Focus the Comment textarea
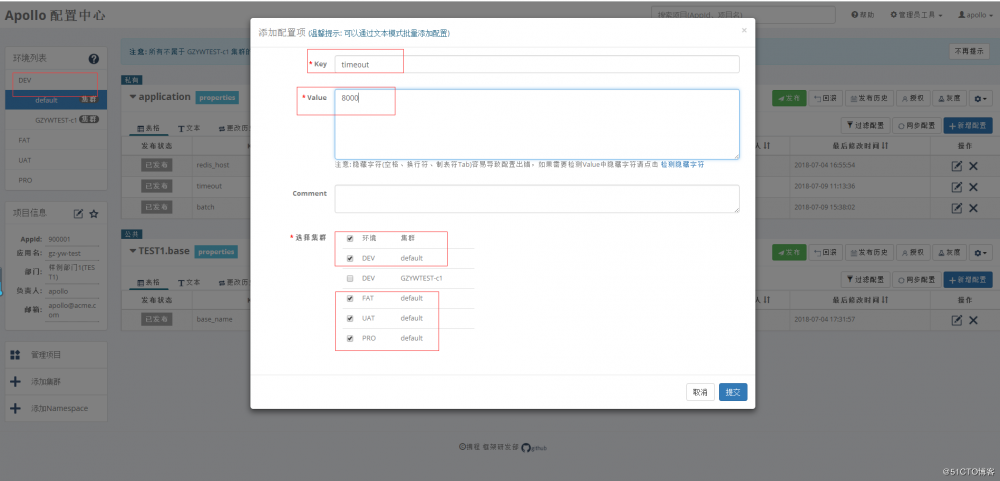 tap(537, 199)
